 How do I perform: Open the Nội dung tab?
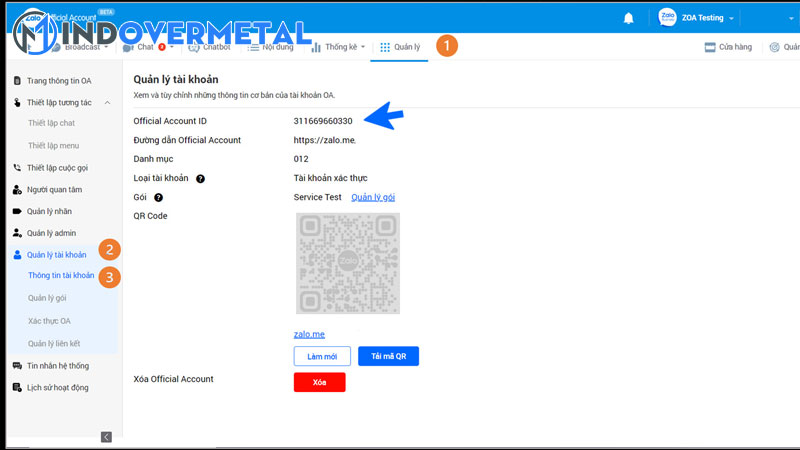(x=270, y=47)
